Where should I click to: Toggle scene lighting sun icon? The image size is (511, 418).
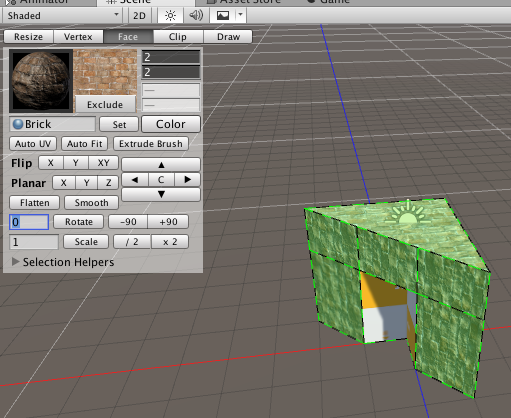click(170, 15)
